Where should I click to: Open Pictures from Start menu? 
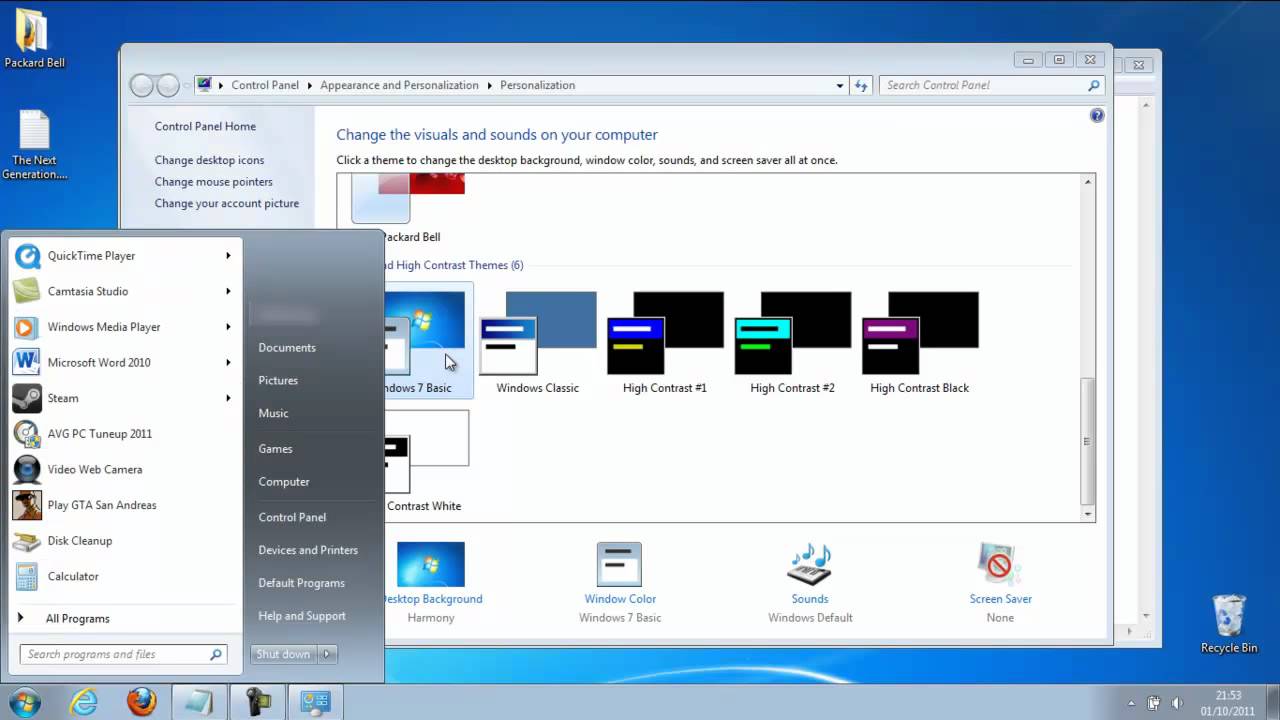point(278,381)
